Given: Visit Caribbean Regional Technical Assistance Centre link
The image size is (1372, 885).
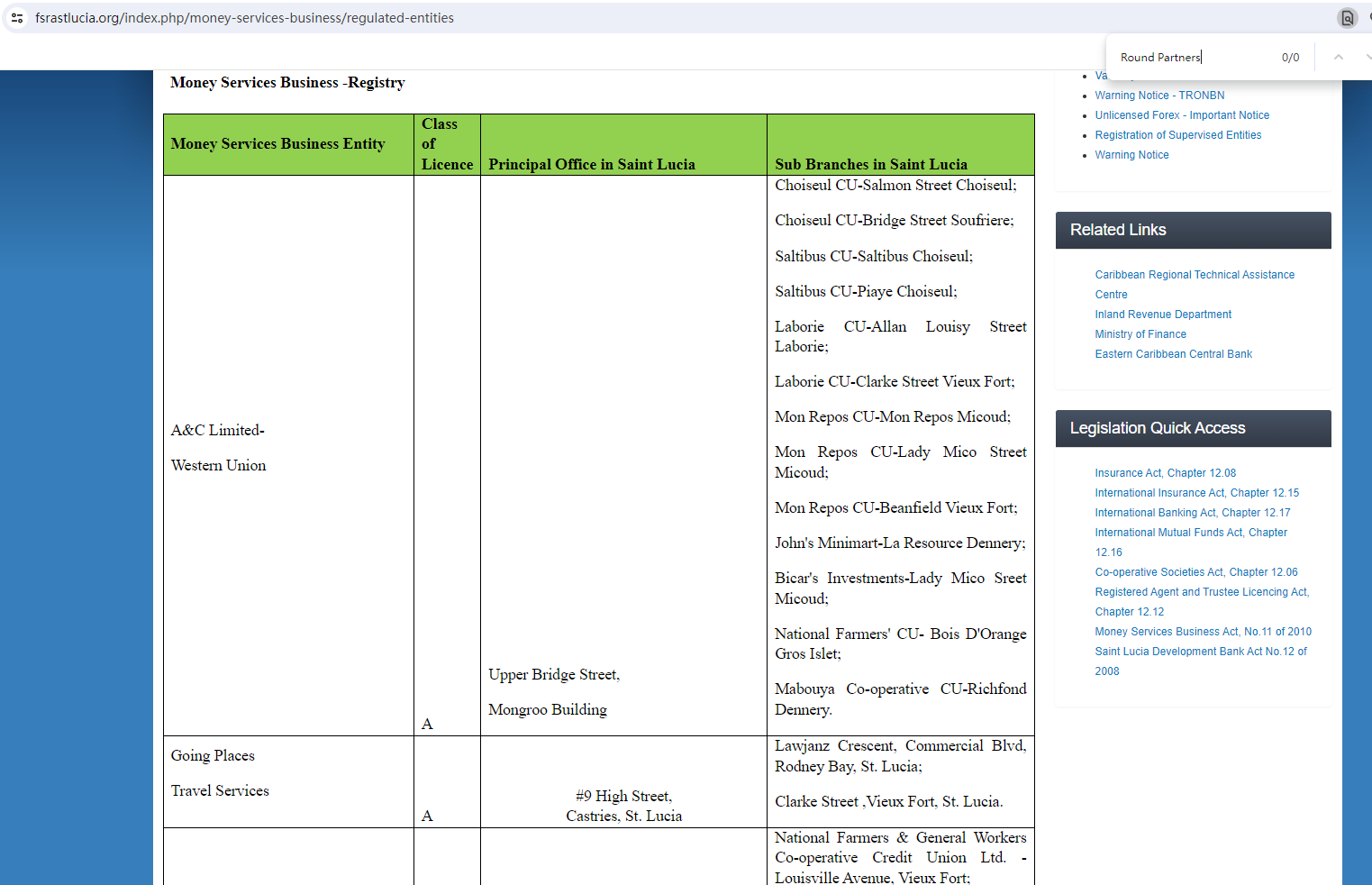Looking at the screenshot, I should 1194,275.
